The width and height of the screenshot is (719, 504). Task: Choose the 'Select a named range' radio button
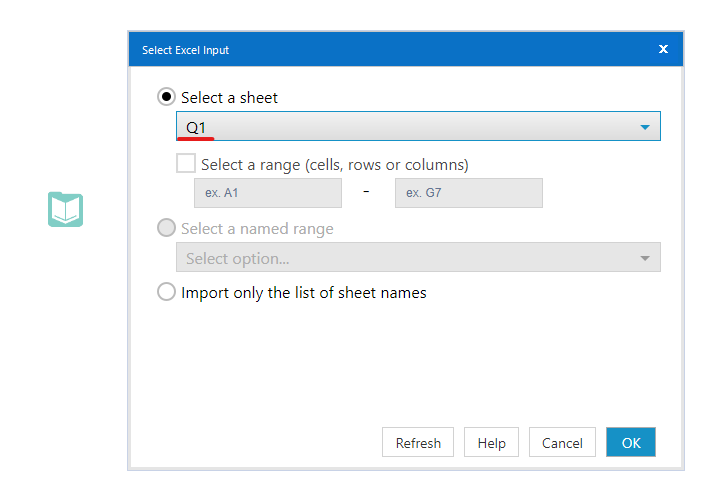(167, 228)
